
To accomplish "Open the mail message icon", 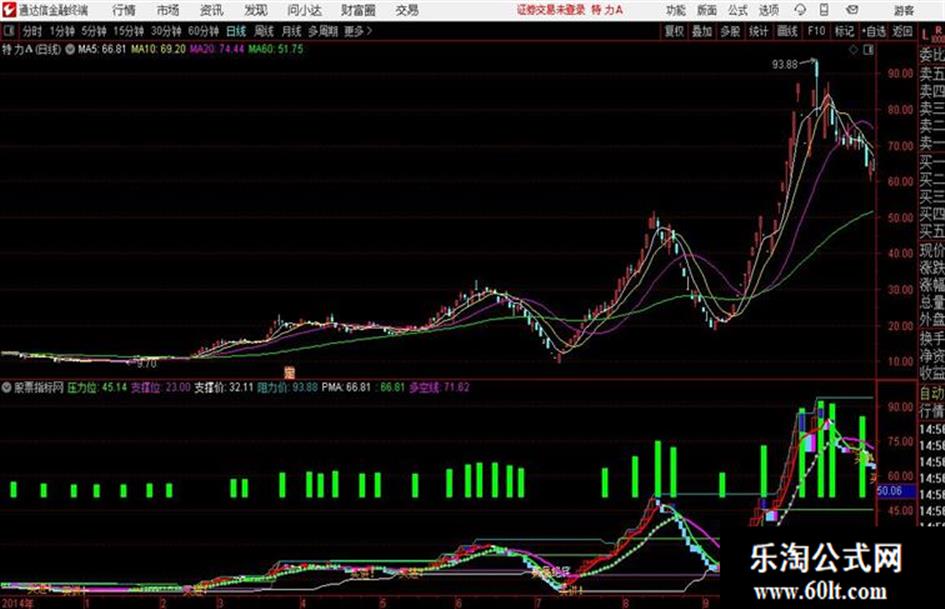I will pyautogui.click(x=852, y=10).
